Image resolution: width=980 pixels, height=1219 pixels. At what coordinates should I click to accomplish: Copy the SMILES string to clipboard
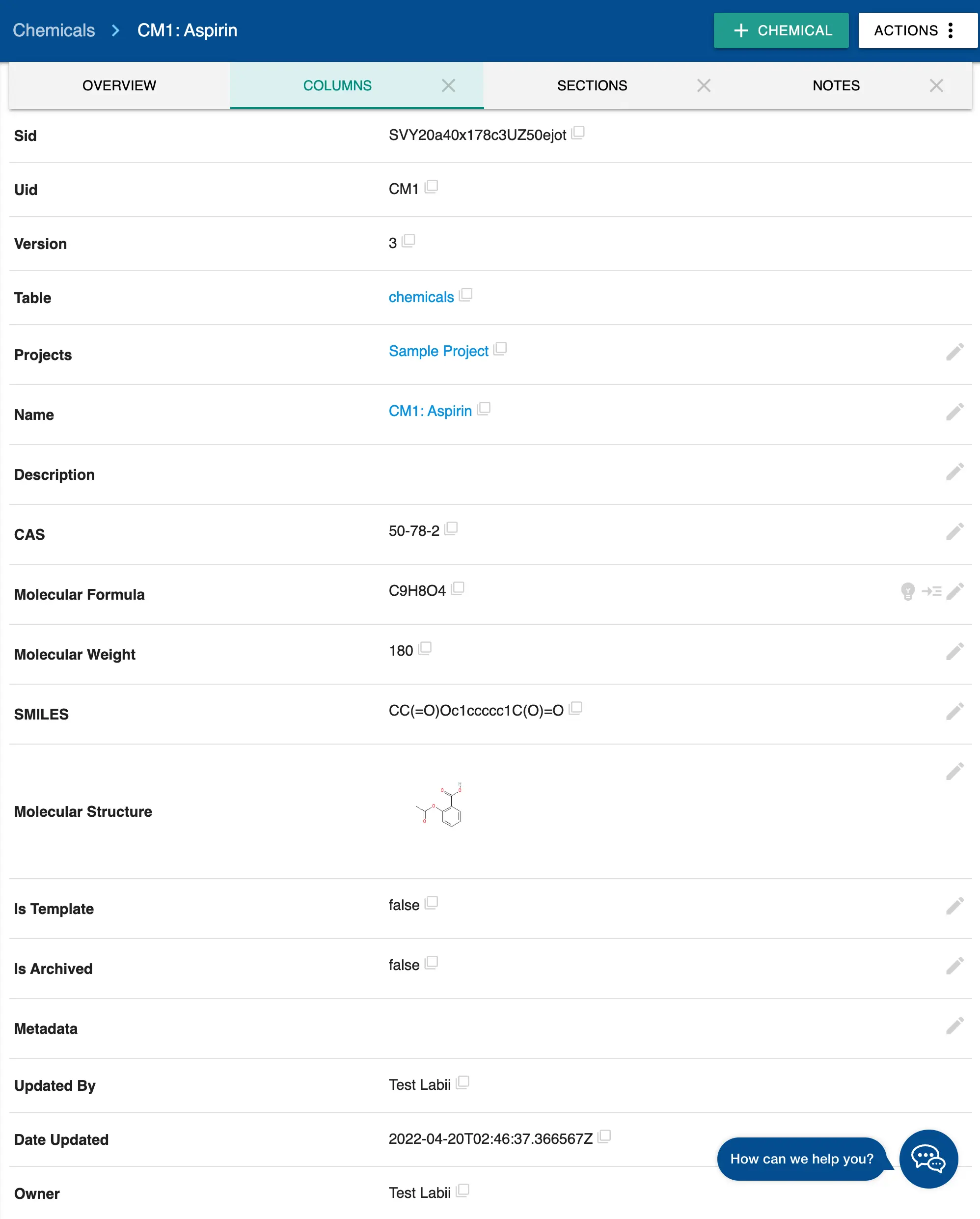(575, 708)
